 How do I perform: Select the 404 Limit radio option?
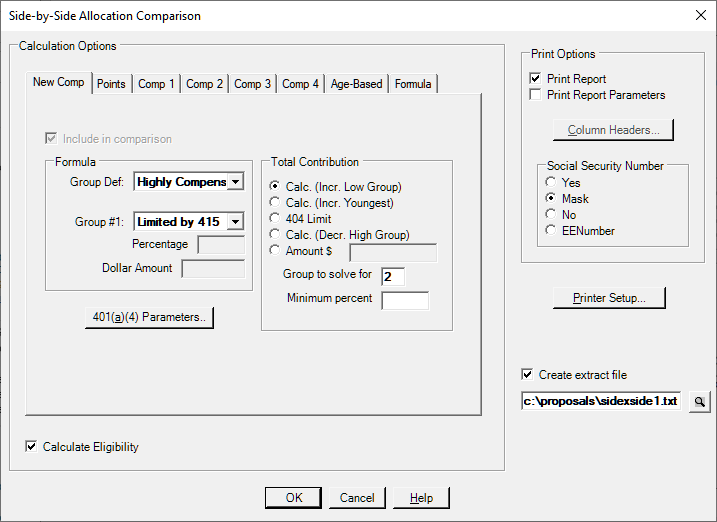click(274, 218)
